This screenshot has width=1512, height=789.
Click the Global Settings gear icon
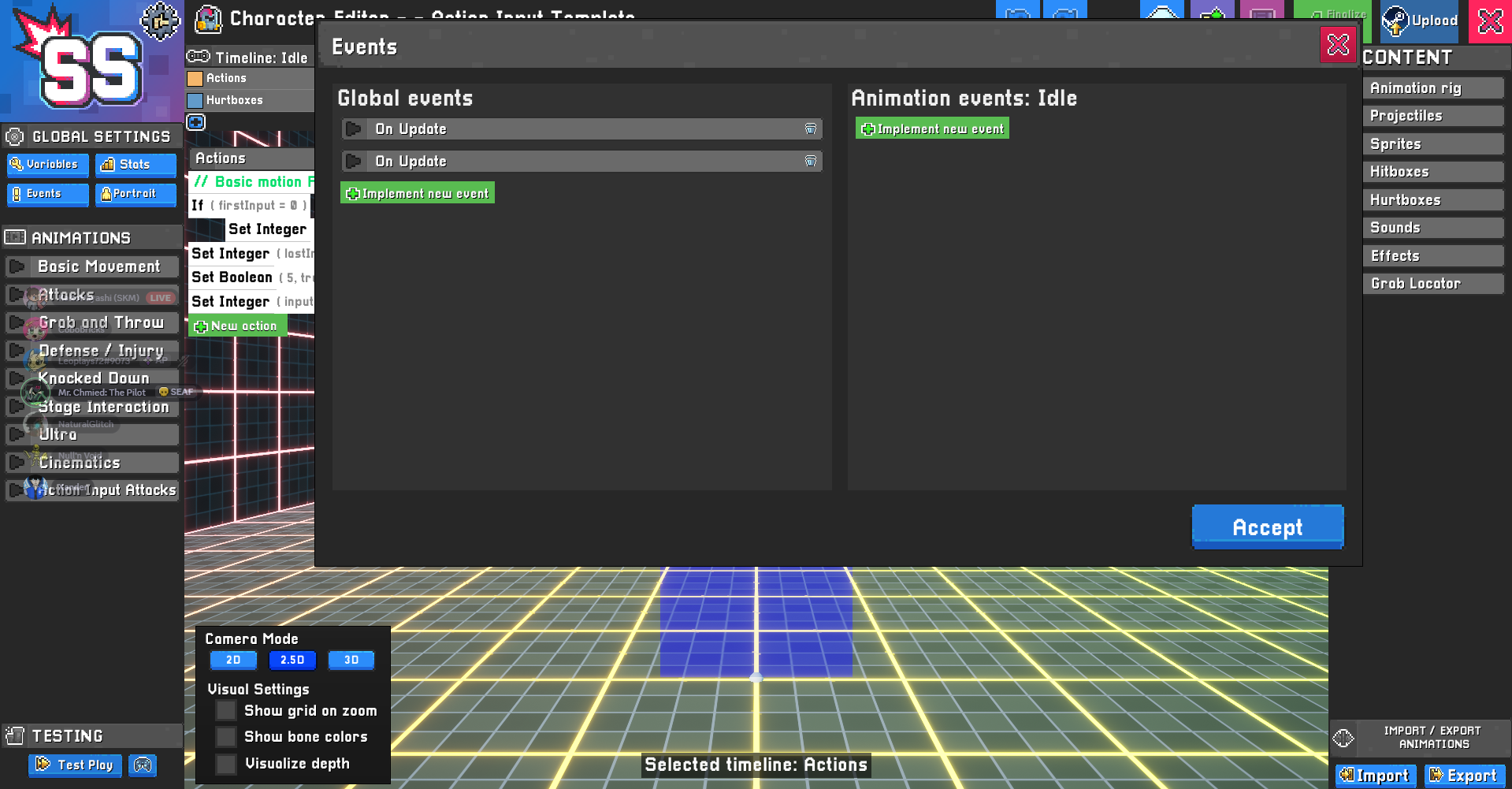(x=14, y=137)
